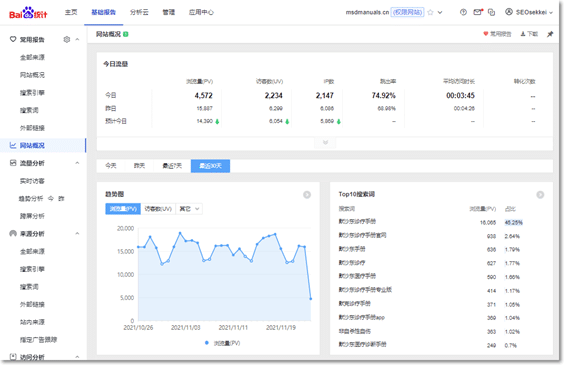Open the site switcher dropdown arrow
Viewport: 564px width, 365px height.
pyautogui.click(x=440, y=13)
